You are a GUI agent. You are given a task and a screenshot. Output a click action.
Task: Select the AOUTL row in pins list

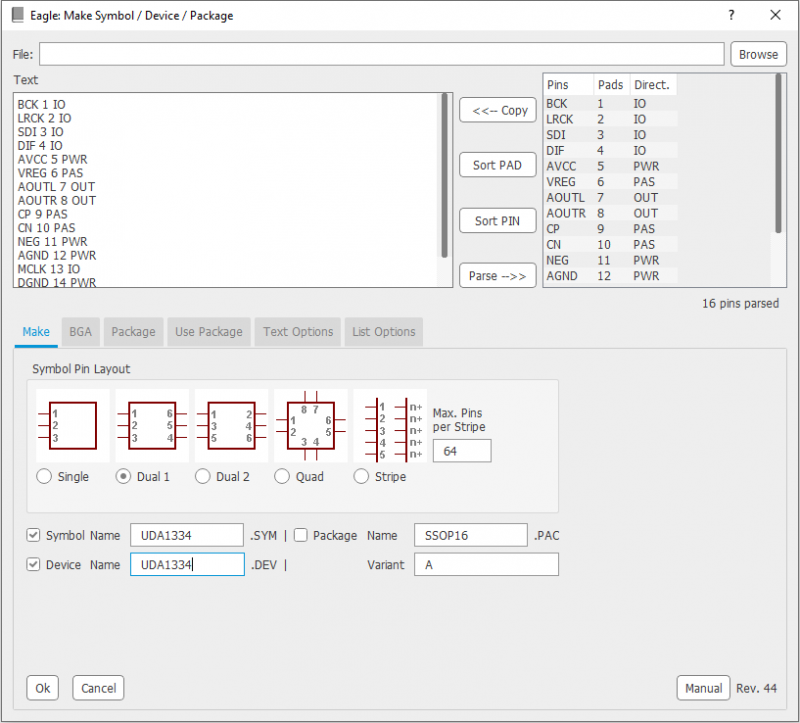click(610, 197)
